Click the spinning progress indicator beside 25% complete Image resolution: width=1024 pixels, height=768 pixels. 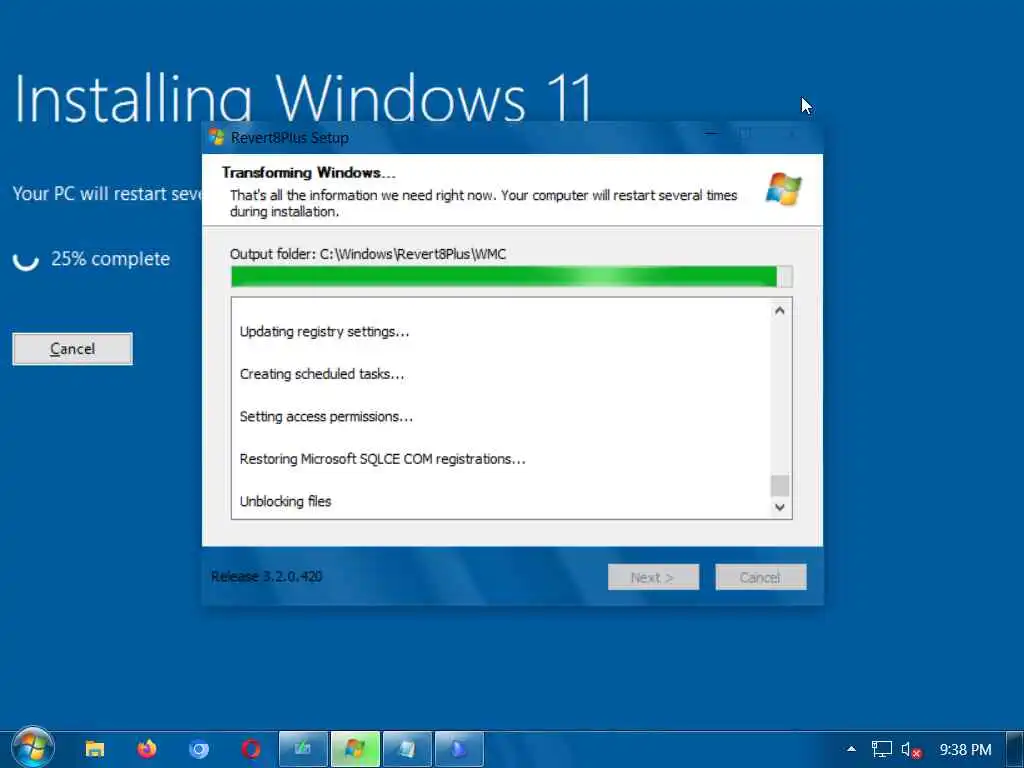(26, 259)
